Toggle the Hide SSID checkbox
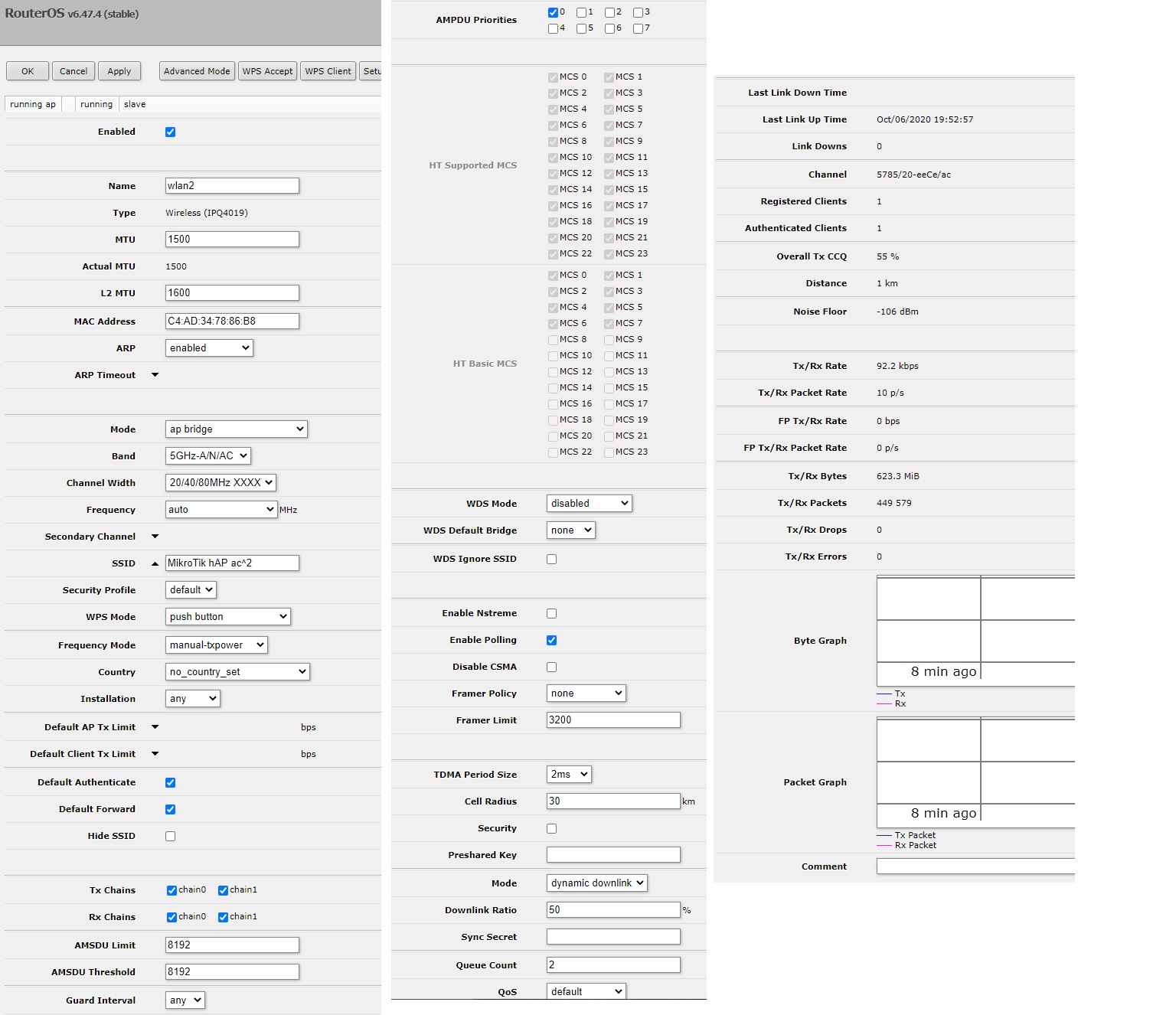Viewport: 1176px width, 1015px height. point(170,836)
